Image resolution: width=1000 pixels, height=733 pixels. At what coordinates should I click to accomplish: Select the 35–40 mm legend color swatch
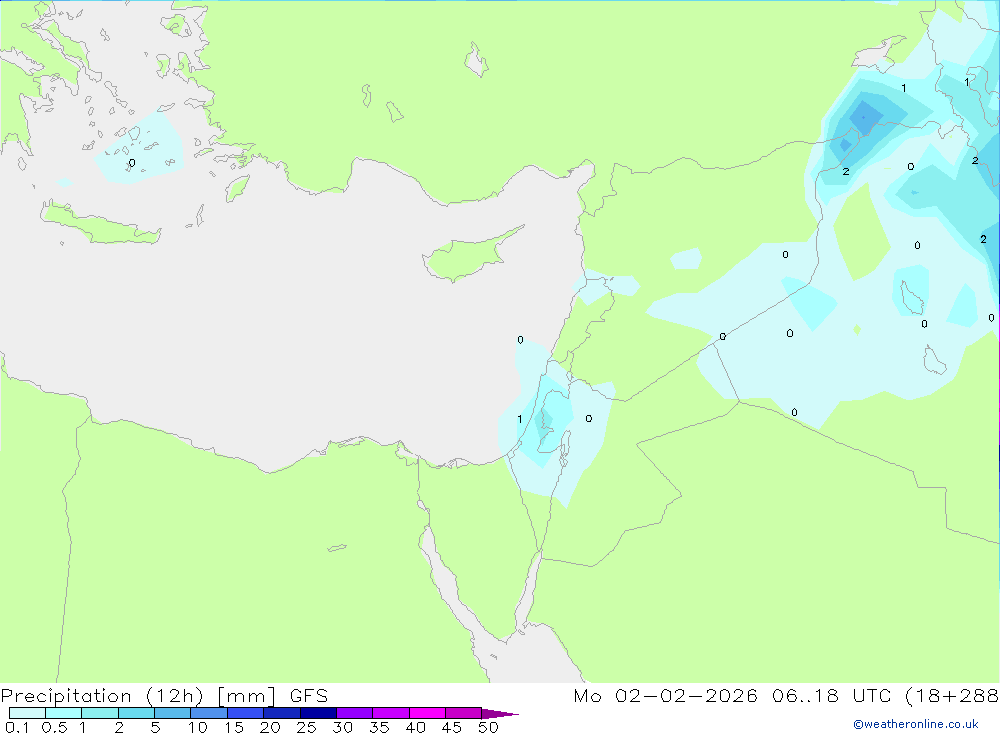pos(391,713)
